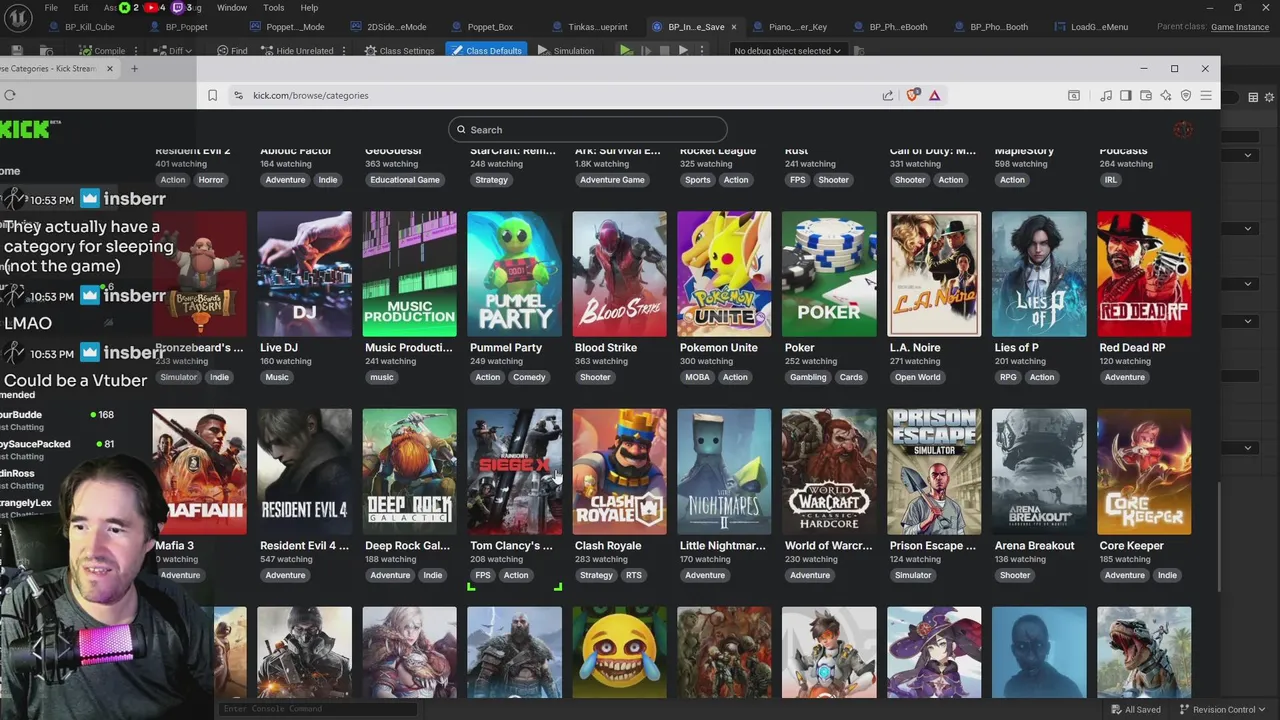
Task: Click the Unreal console command input
Action: click(316, 709)
